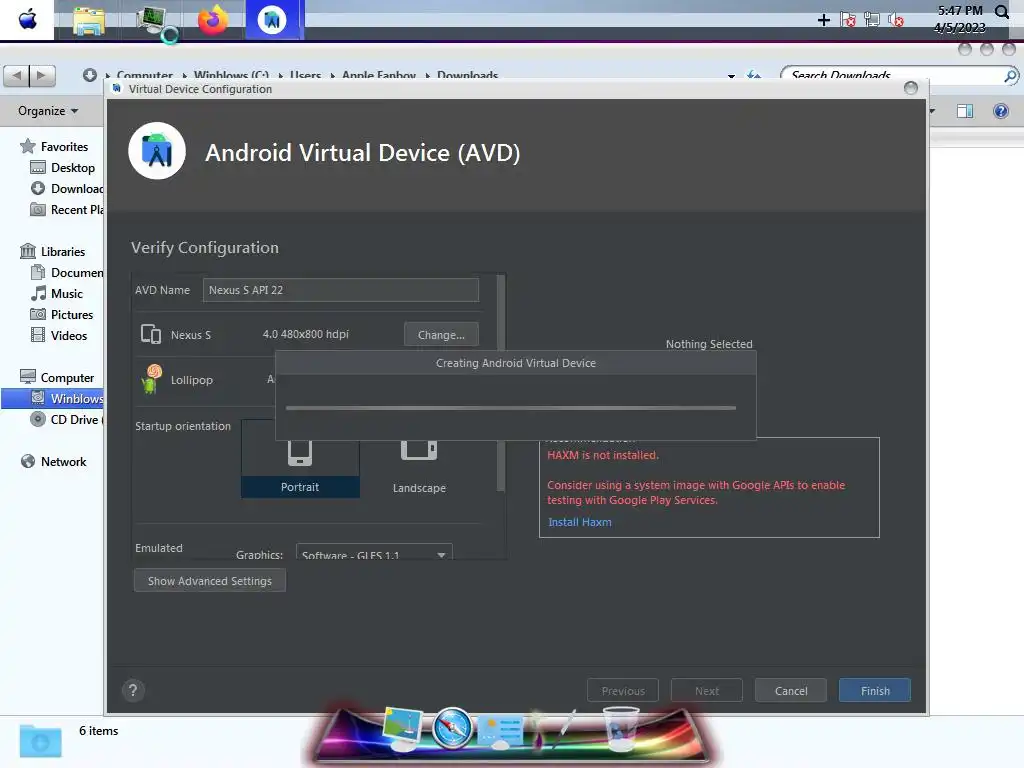Click the Previous button

pyautogui.click(x=623, y=690)
